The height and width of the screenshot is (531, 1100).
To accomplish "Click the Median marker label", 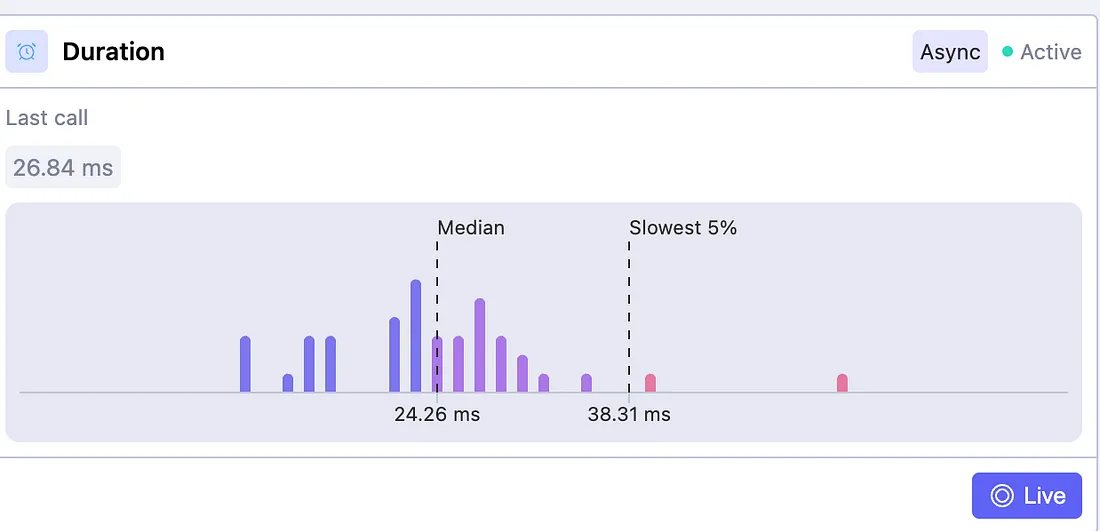I will (471, 228).
